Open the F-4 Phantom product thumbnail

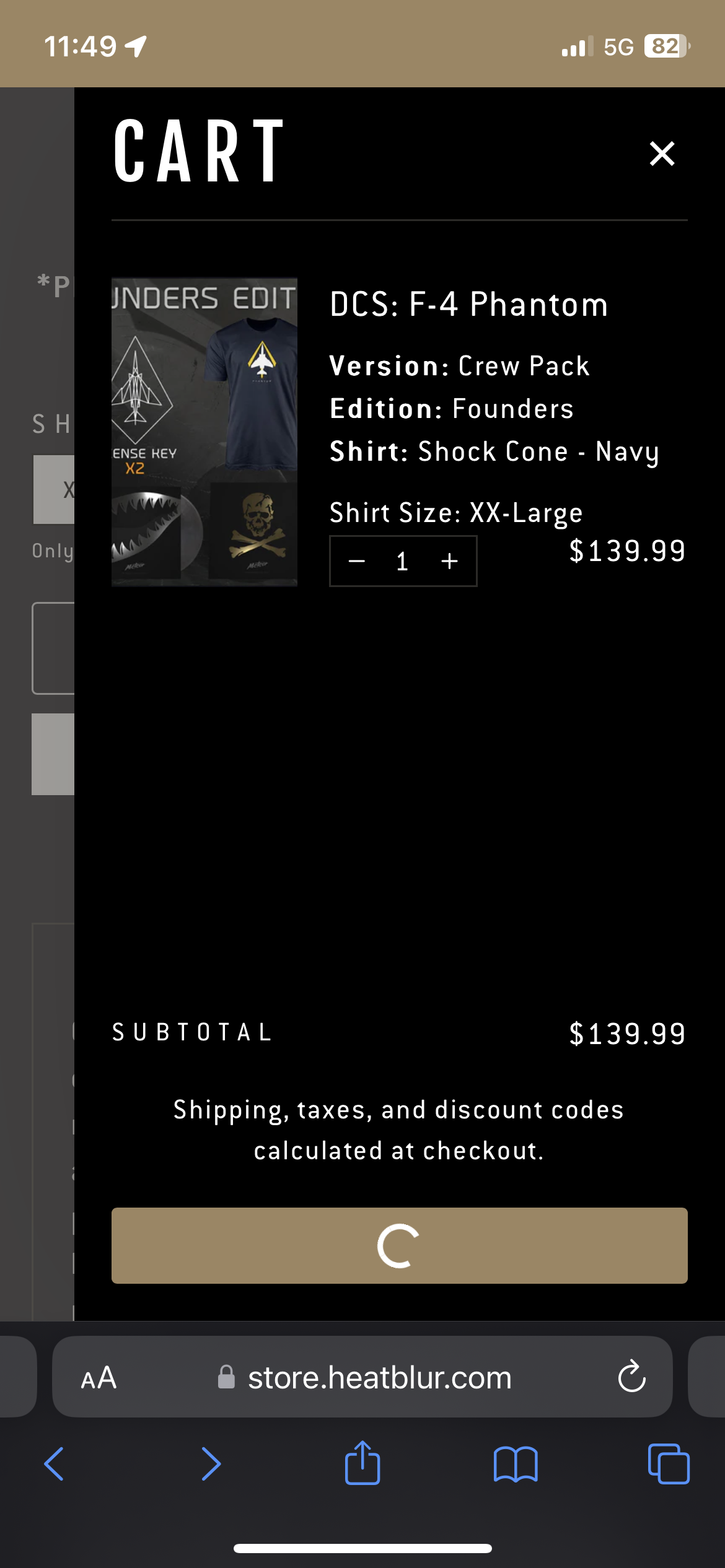pyautogui.click(x=204, y=432)
